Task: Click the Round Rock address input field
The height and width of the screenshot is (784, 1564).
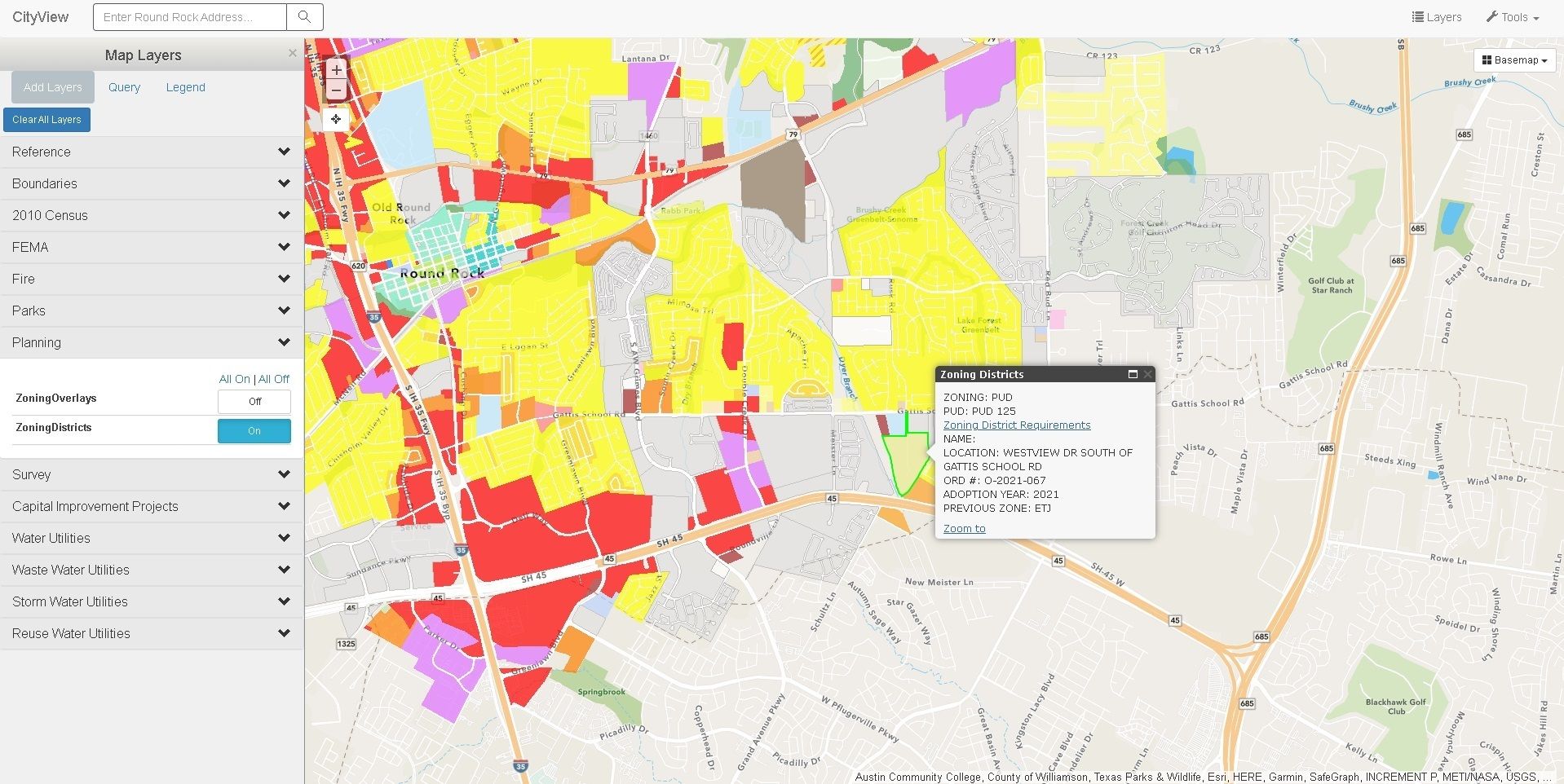Action: pos(190,17)
